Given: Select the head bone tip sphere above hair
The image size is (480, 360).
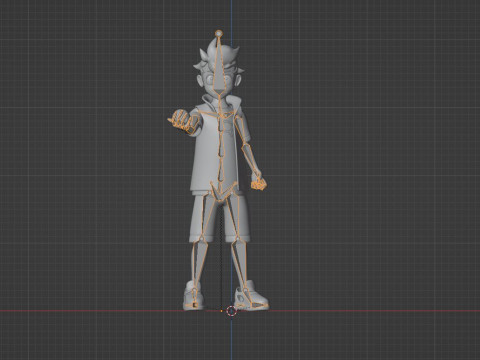Looking at the screenshot, I should (219, 33).
